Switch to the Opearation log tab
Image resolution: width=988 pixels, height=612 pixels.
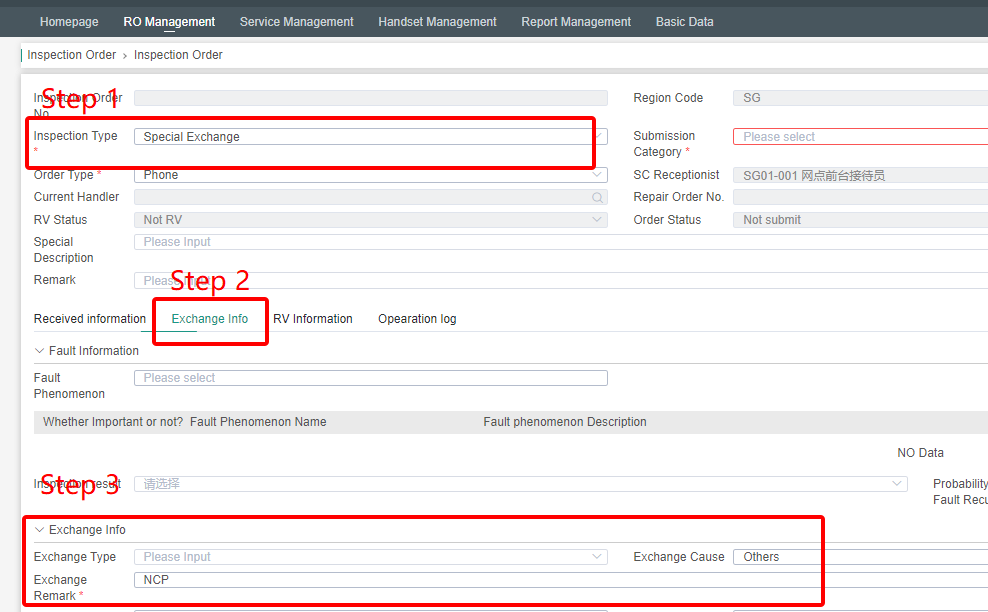(417, 319)
